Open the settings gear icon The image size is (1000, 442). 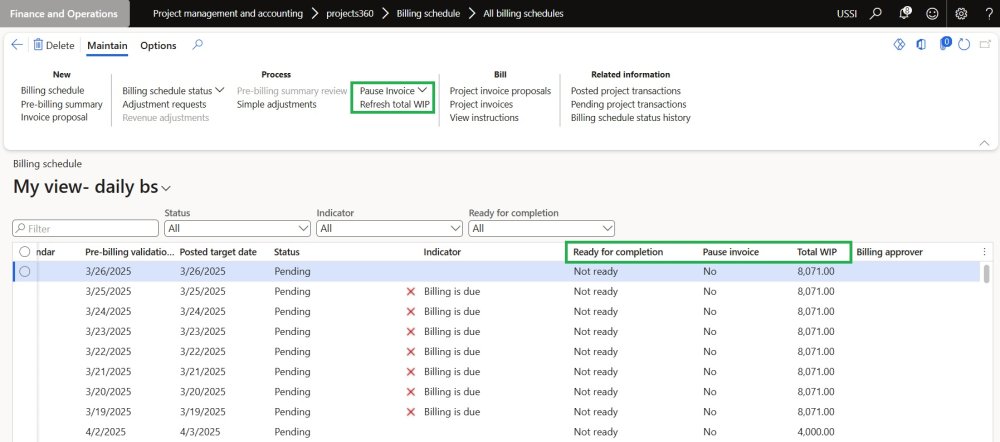pos(961,14)
